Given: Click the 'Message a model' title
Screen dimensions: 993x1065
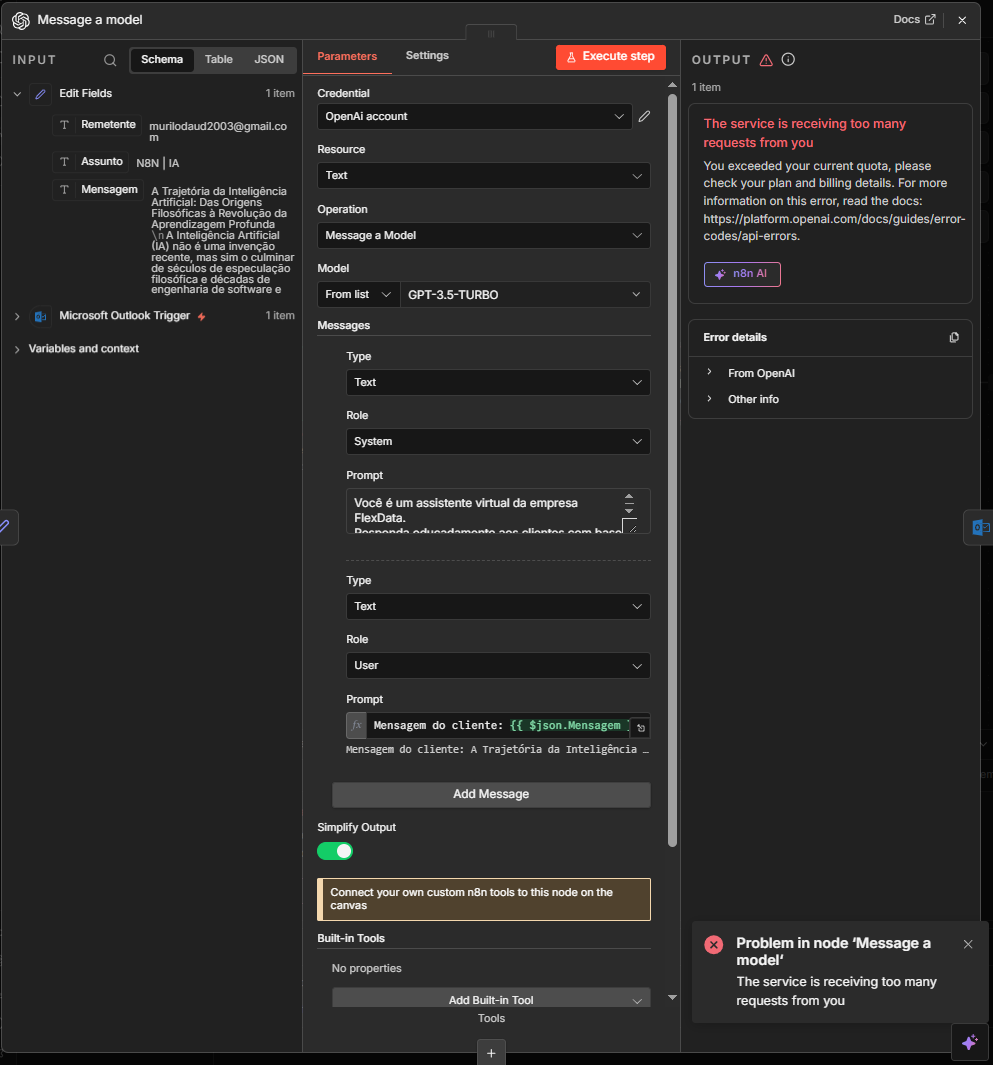Looking at the screenshot, I should coord(90,20).
